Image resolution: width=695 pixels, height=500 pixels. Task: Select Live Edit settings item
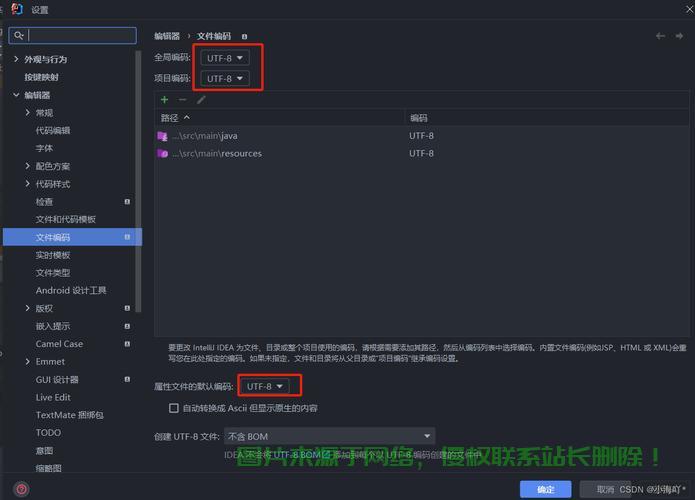(x=53, y=397)
